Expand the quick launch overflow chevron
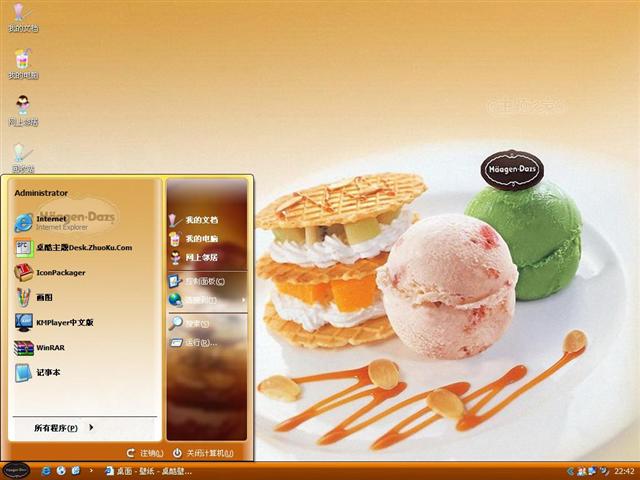Viewport: 640px width, 480px height. tap(91, 471)
